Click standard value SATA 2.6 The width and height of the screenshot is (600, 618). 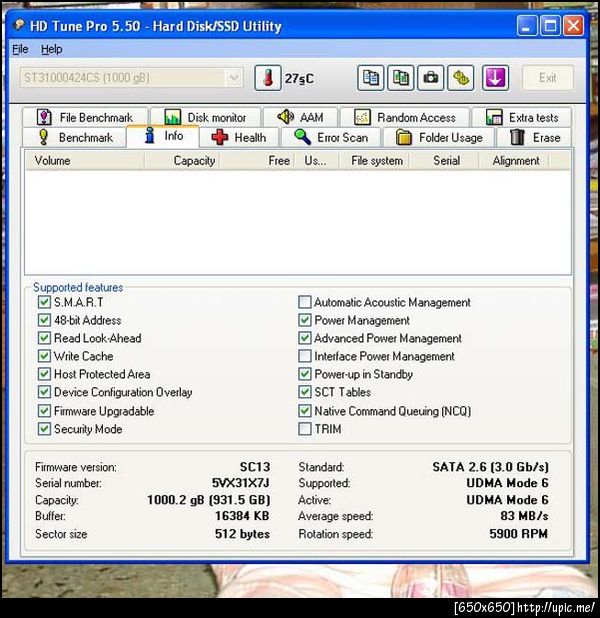coord(490,467)
